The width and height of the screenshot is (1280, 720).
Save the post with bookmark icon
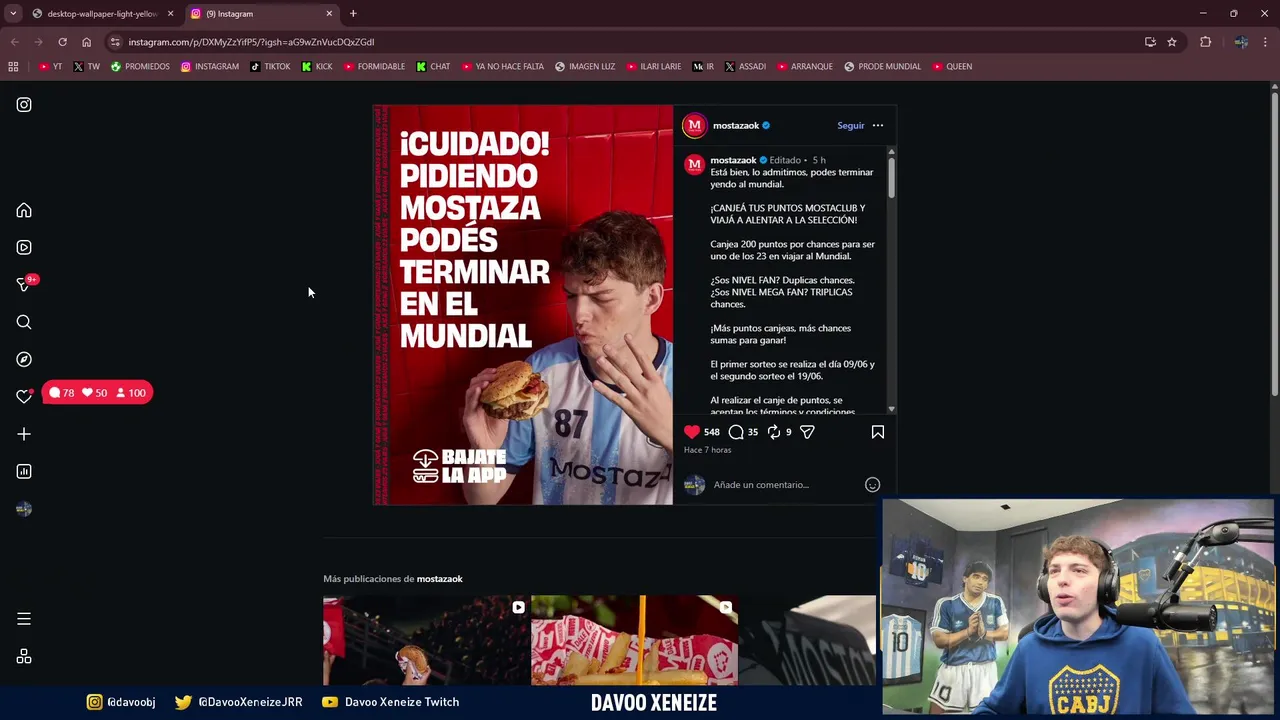click(x=878, y=432)
